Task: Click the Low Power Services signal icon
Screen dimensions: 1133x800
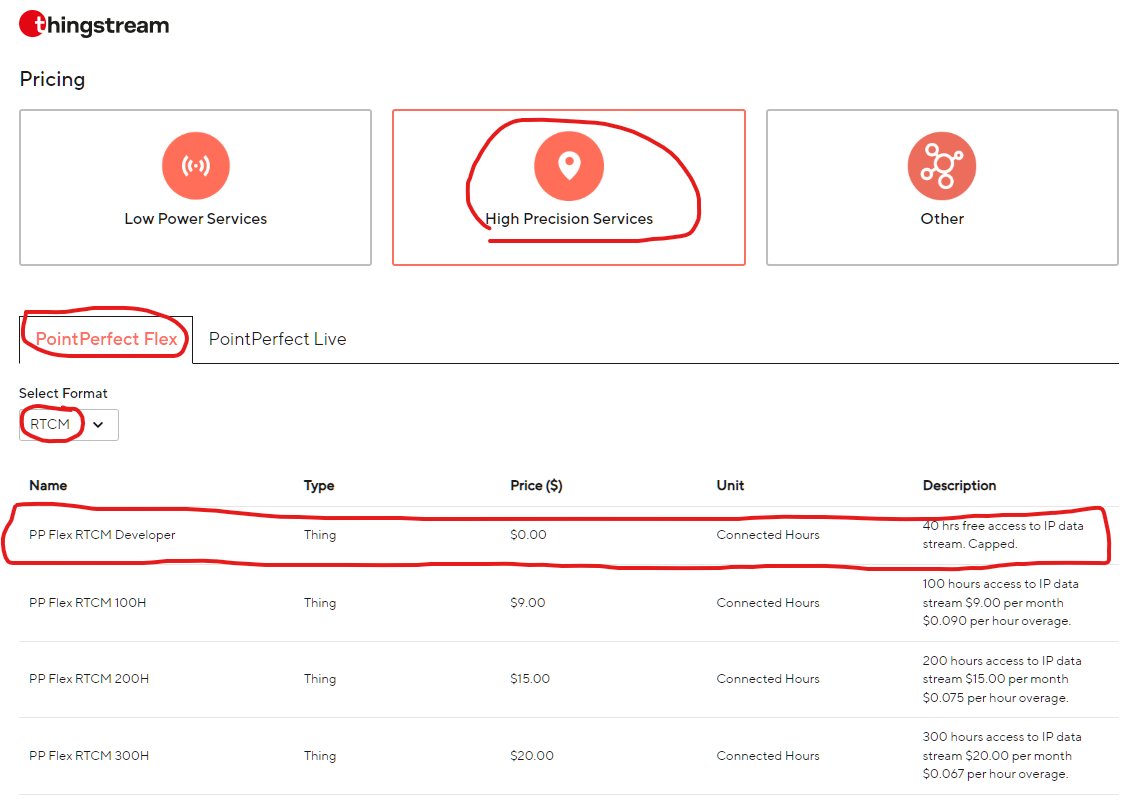Action: coord(195,165)
